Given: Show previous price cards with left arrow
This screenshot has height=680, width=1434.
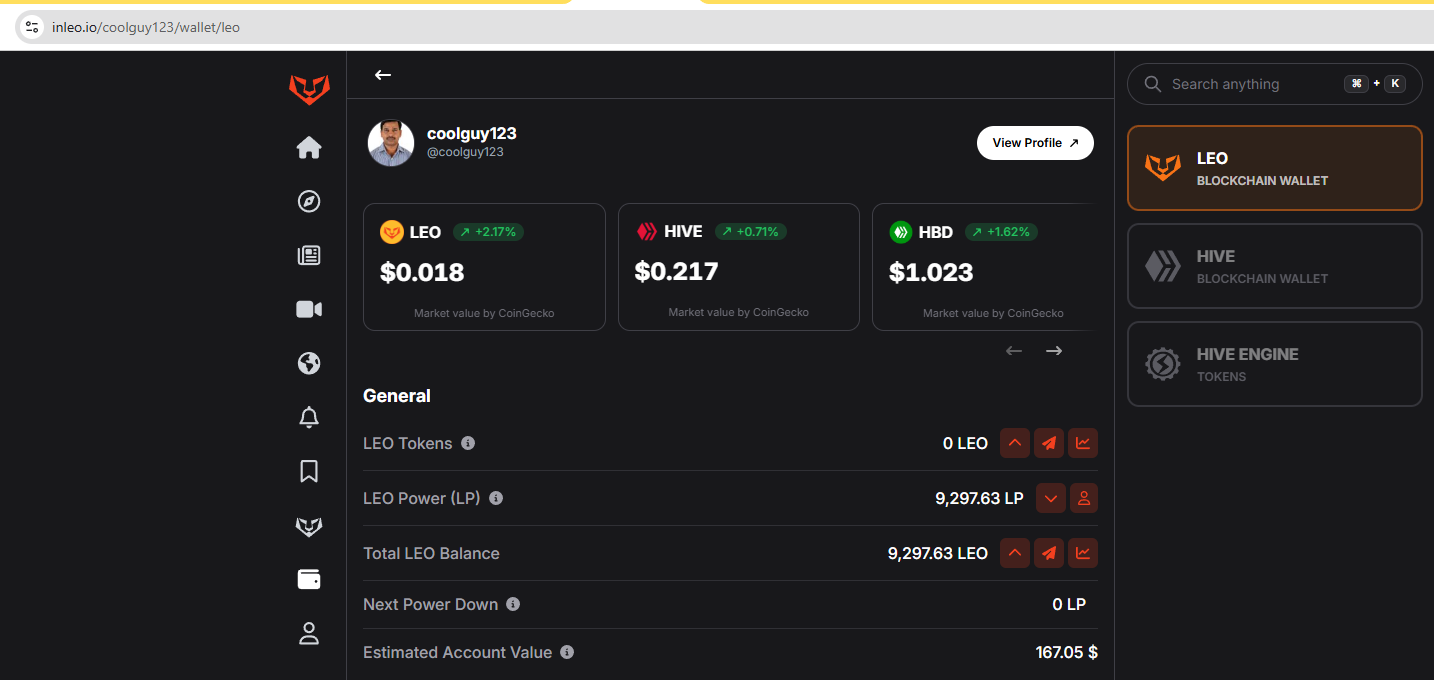Looking at the screenshot, I should pyautogui.click(x=1014, y=351).
